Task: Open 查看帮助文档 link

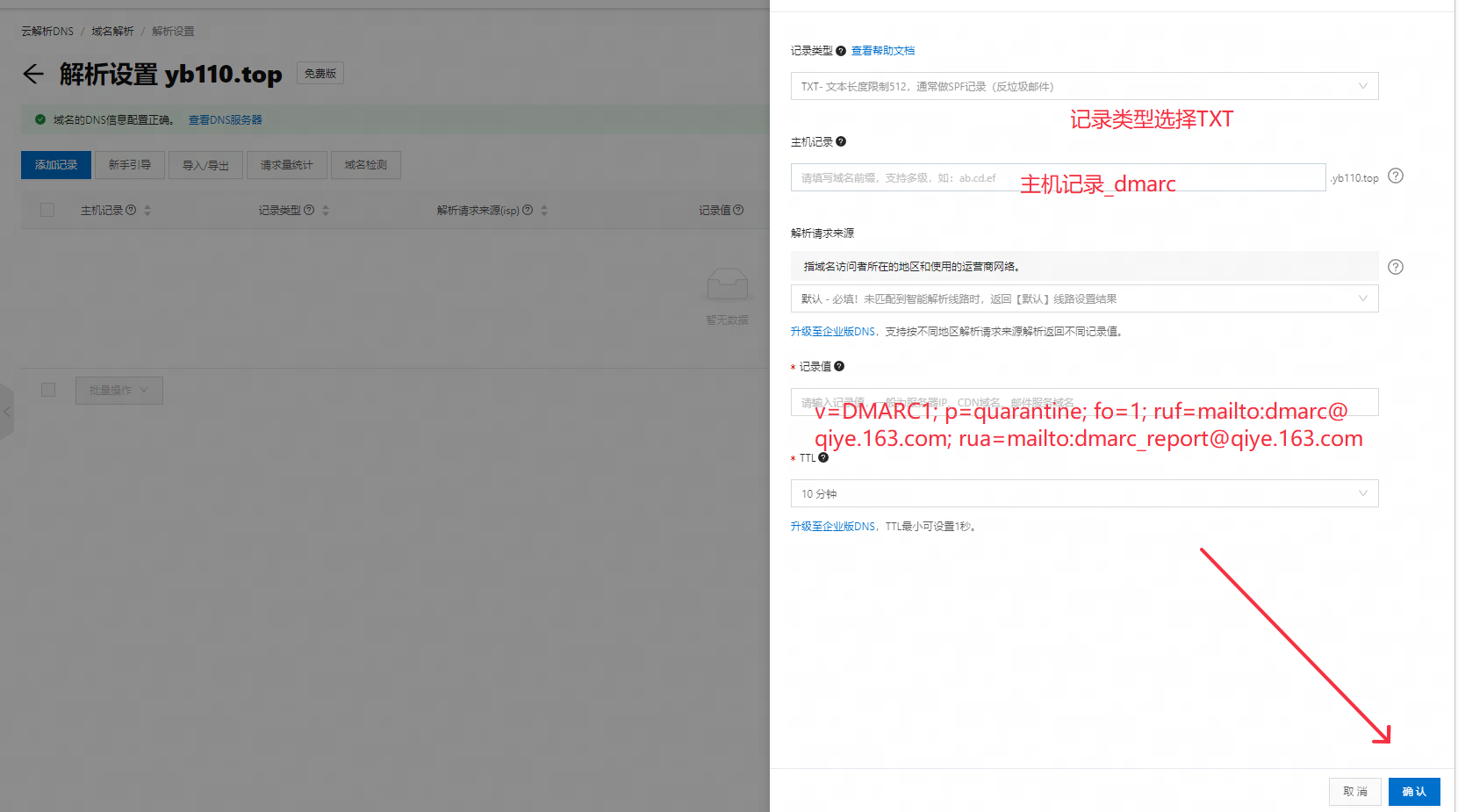Action: pyautogui.click(x=883, y=51)
